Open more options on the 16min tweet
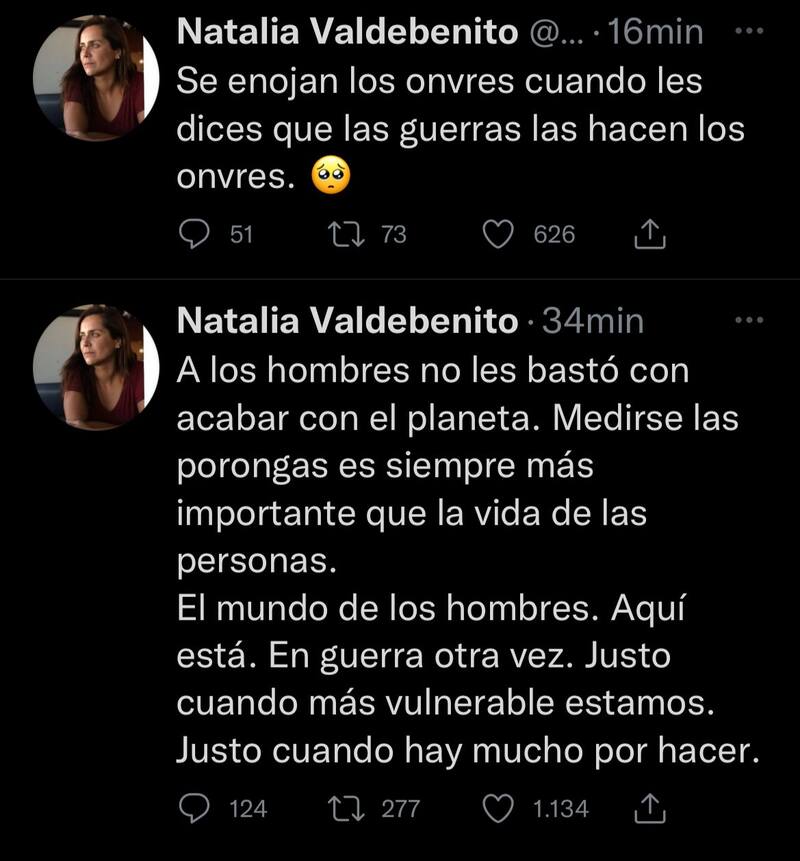800x861 pixels. tap(748, 32)
